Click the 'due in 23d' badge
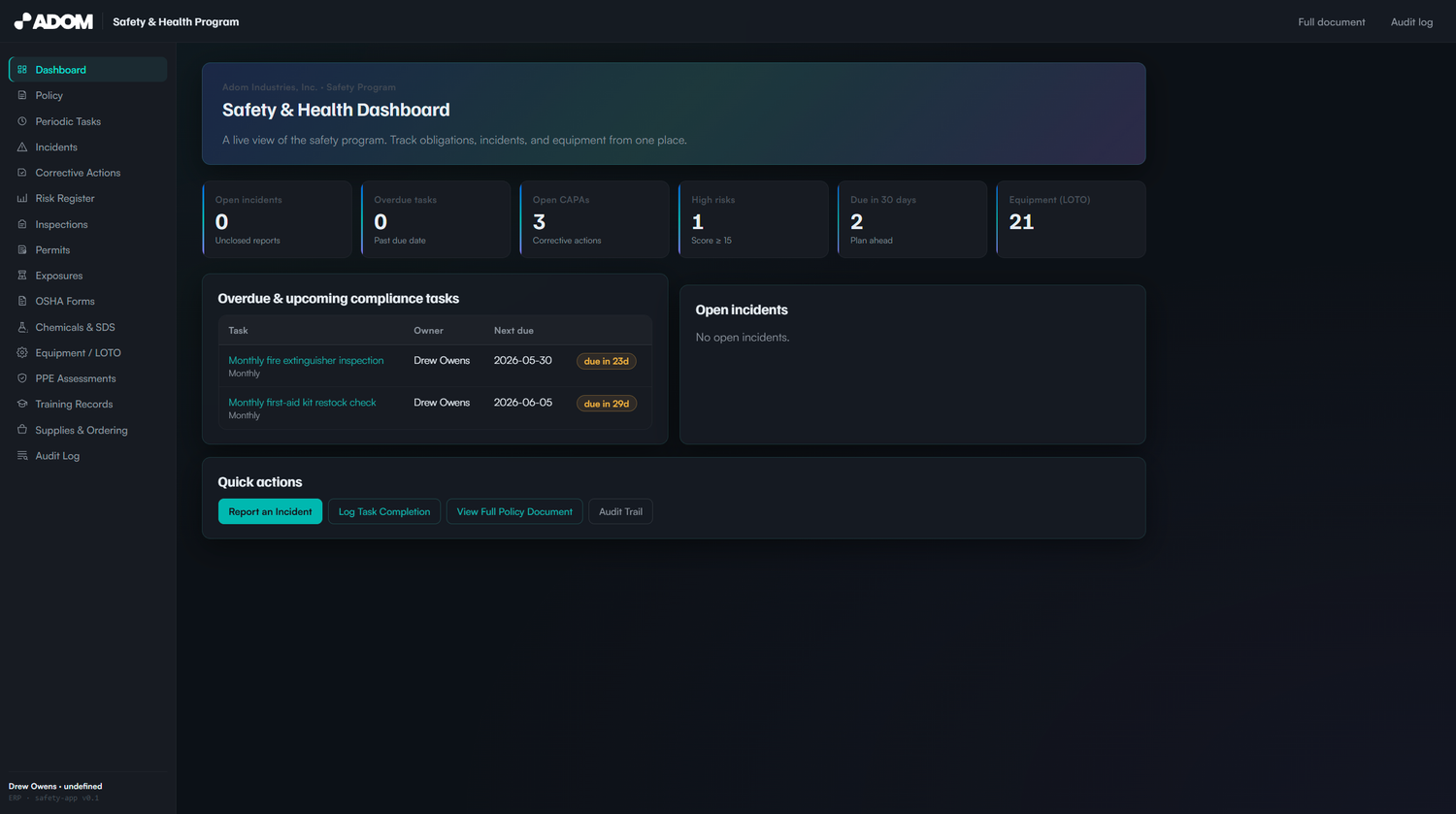This screenshot has height=814, width=1456. pyautogui.click(x=607, y=361)
